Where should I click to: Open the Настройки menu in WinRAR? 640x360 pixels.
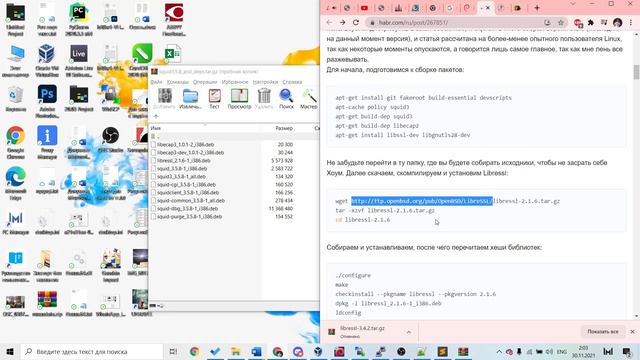coord(265,82)
